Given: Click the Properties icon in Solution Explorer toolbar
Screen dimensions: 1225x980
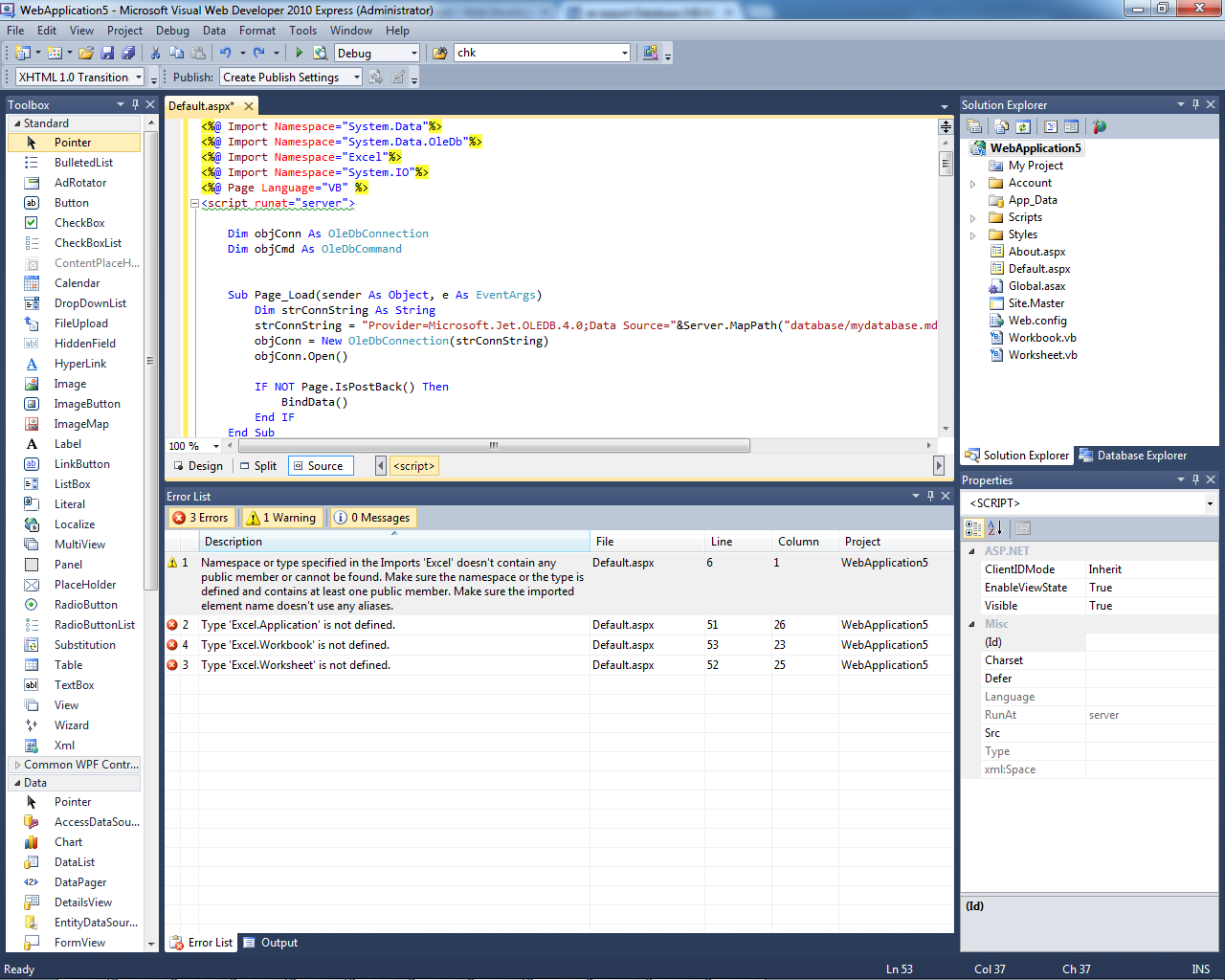Looking at the screenshot, I should (974, 126).
